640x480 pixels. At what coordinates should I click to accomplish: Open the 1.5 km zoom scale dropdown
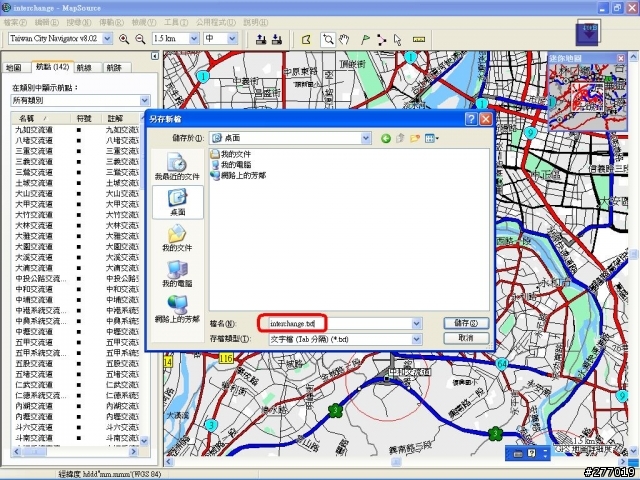point(194,39)
